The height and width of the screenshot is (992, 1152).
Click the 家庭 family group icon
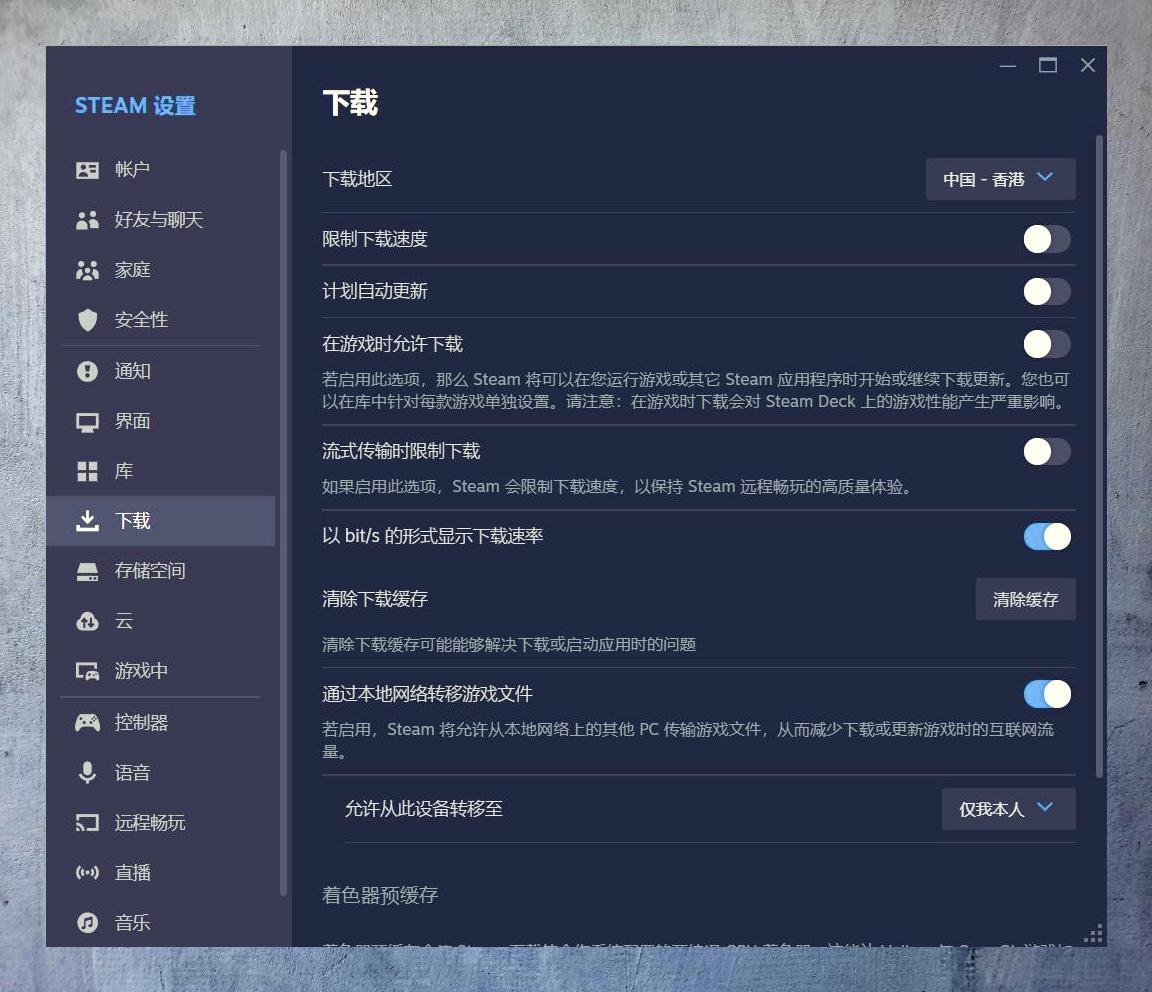[x=87, y=270]
